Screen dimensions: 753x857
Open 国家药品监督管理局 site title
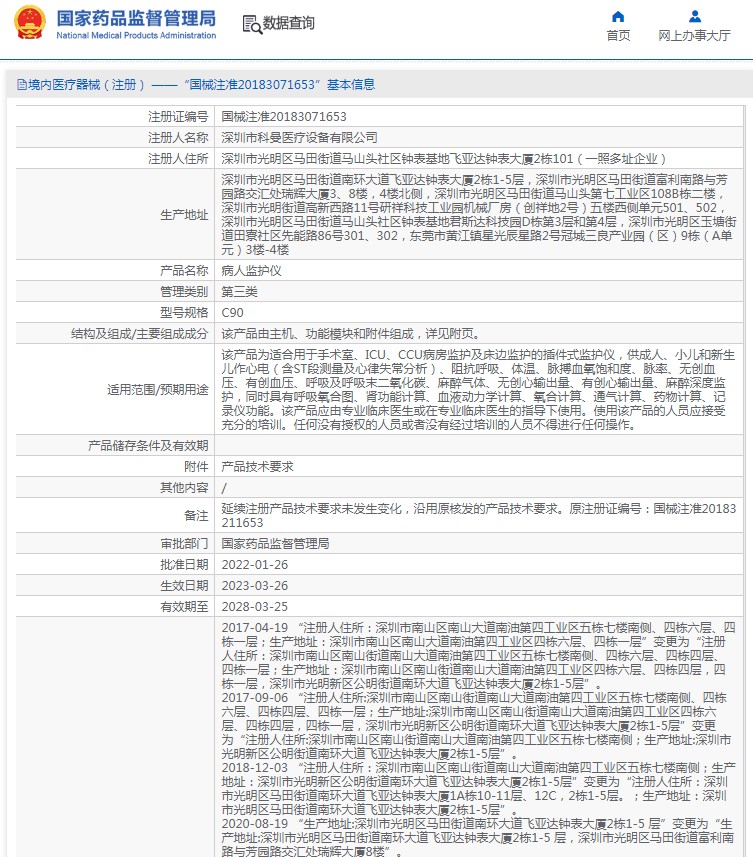tap(136, 19)
